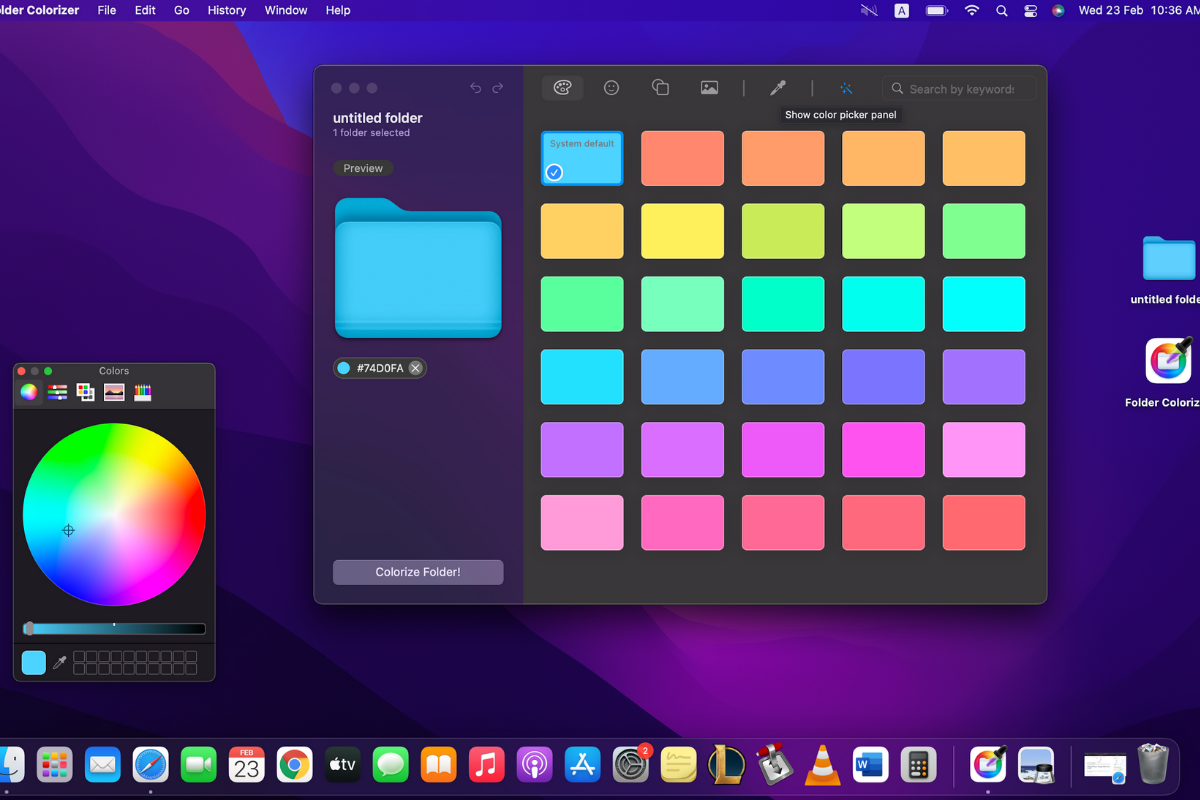1200x800 pixels.
Task: Open League of Legends from the Dock
Action: pyautogui.click(x=727, y=765)
